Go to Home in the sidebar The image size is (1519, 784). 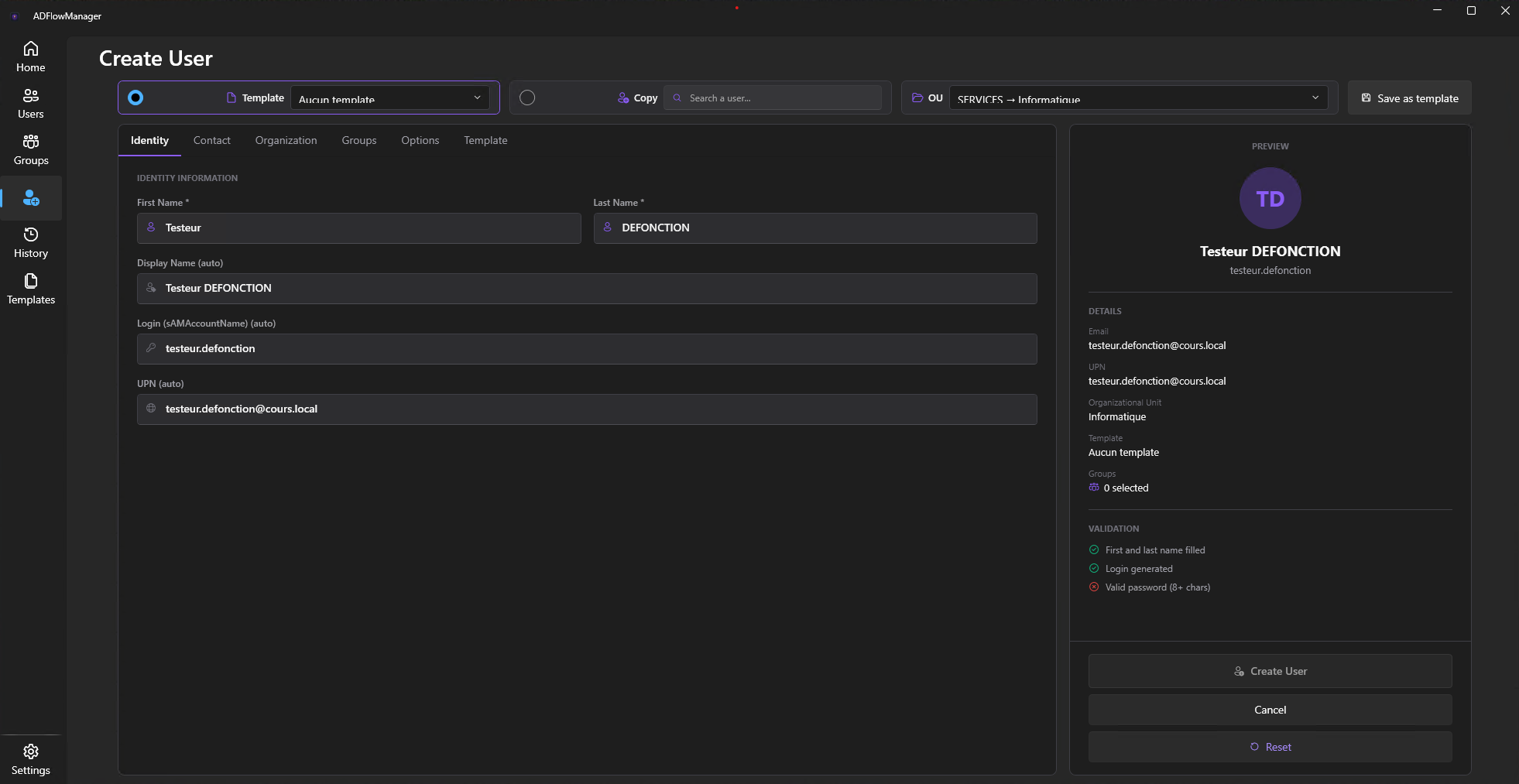tap(31, 57)
